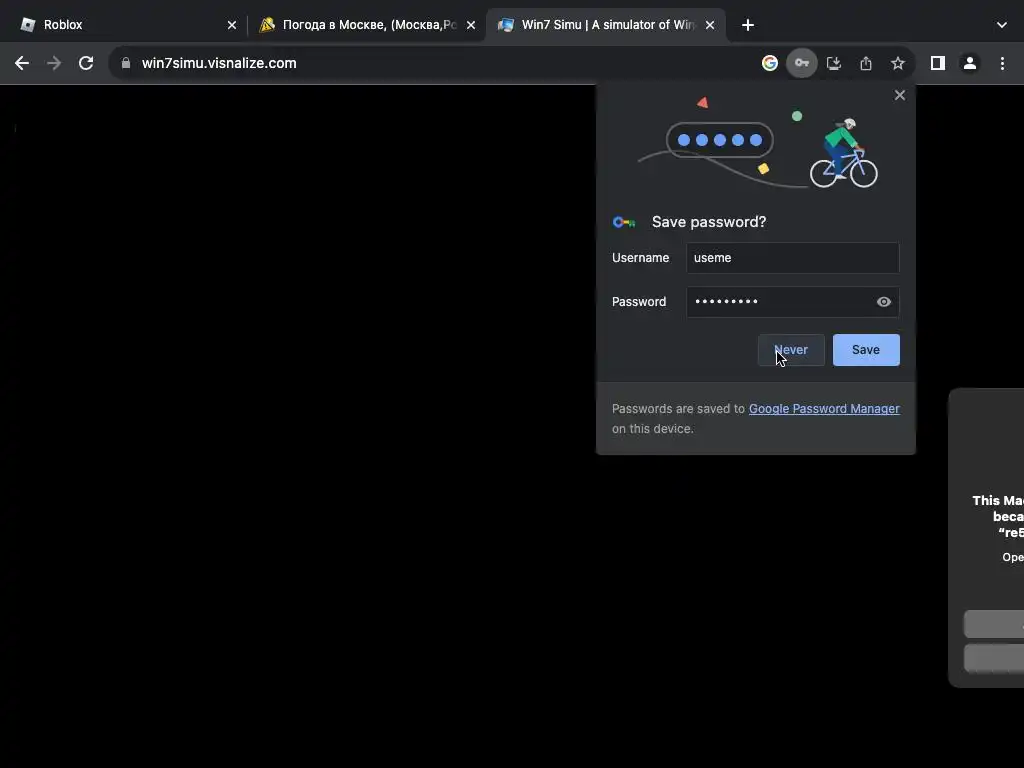The width and height of the screenshot is (1024, 768).
Task: Open the profile avatar menu
Action: (x=970, y=63)
